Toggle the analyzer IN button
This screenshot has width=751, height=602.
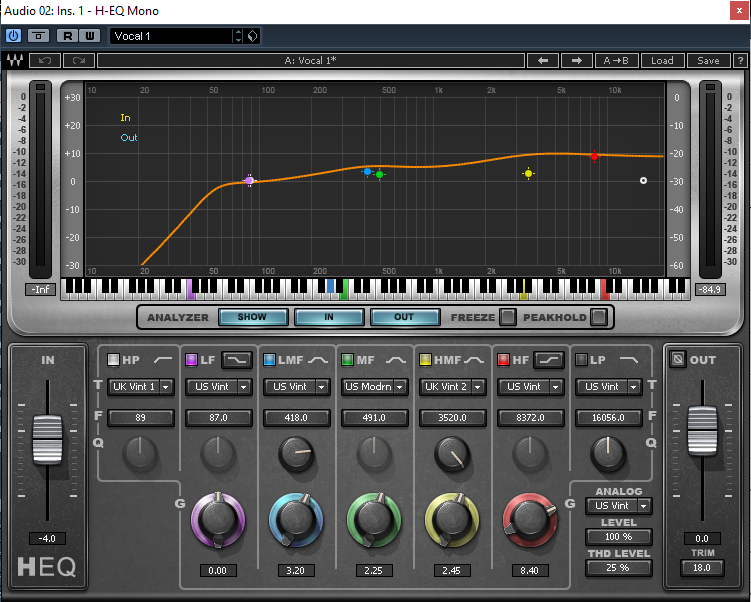click(329, 317)
